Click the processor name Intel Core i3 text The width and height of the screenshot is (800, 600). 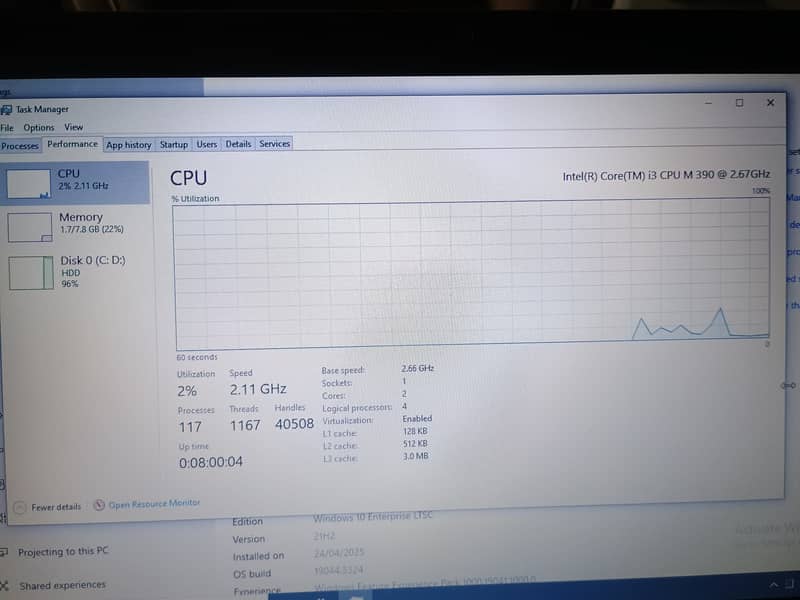click(x=666, y=175)
